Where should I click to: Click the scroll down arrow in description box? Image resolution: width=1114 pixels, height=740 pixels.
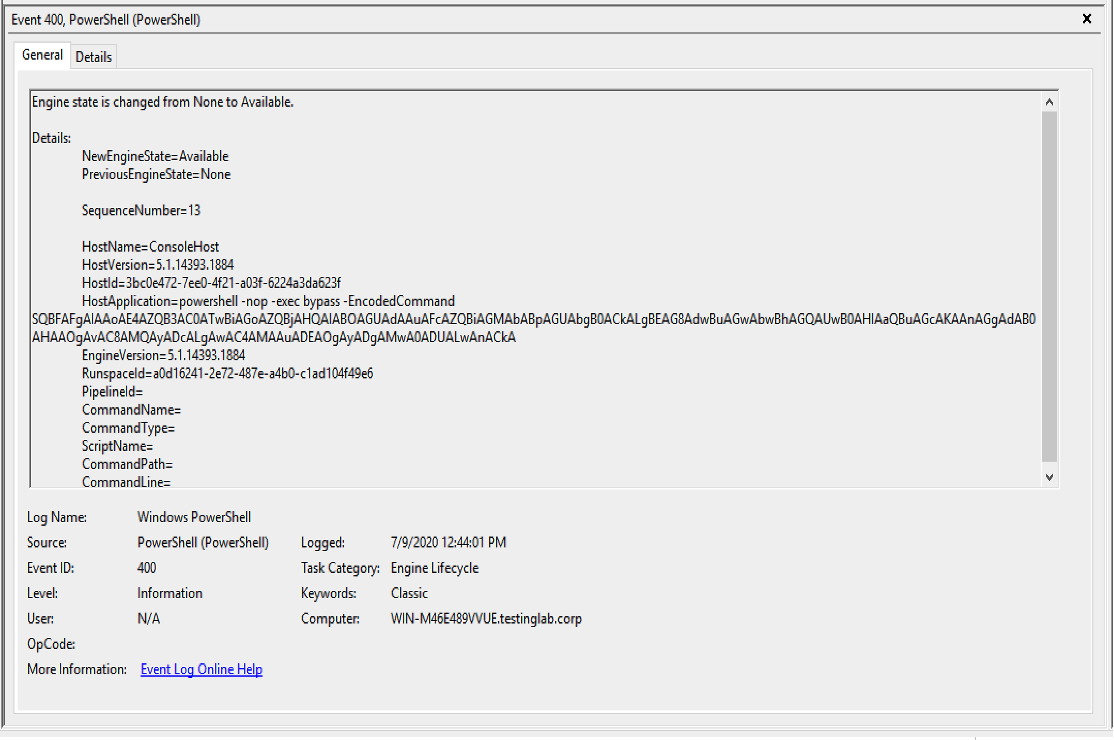[1049, 478]
